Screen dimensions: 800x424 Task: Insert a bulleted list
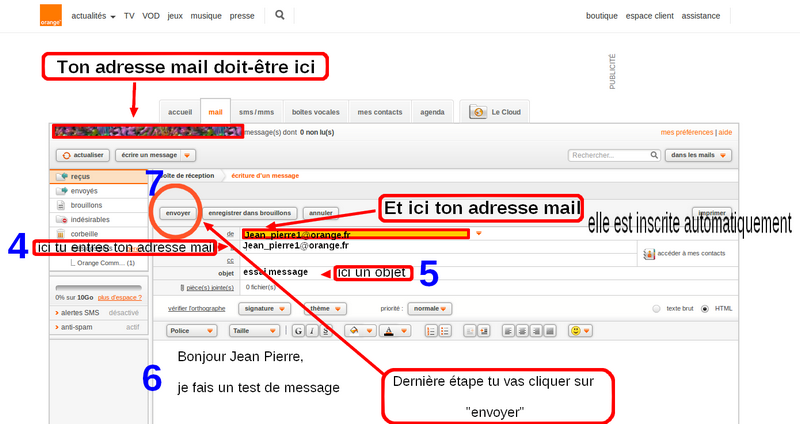click(x=444, y=331)
